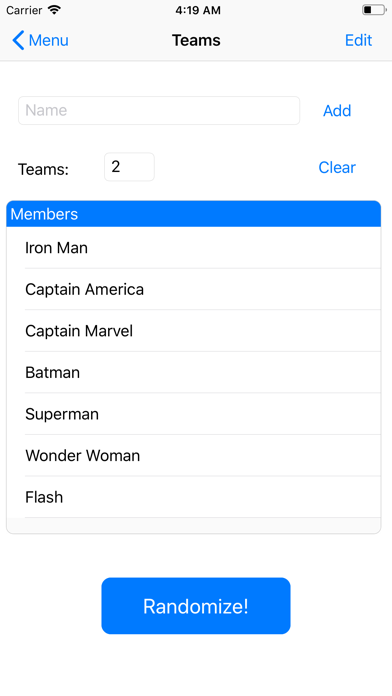The image size is (392, 696).
Task: Tap the Wi-Fi status icon
Action: pos(54,10)
